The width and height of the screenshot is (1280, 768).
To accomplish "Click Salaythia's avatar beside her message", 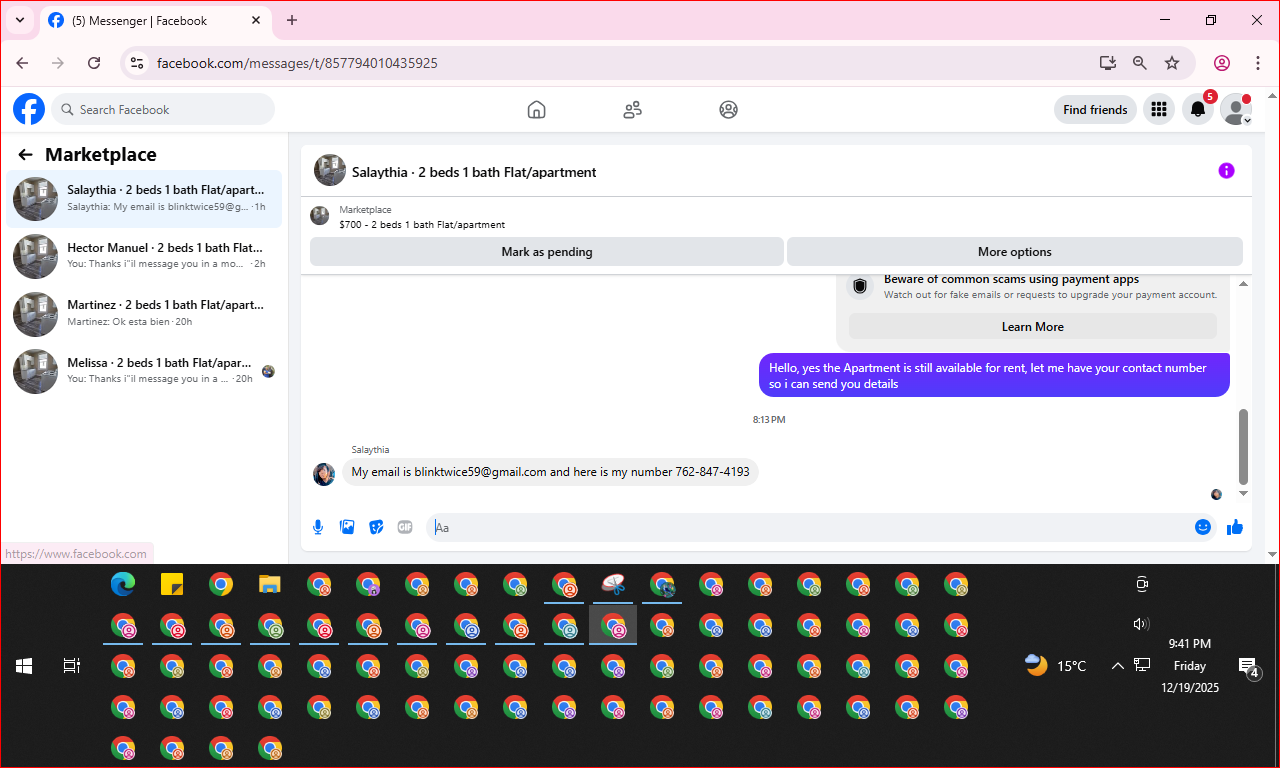I will 324,474.
